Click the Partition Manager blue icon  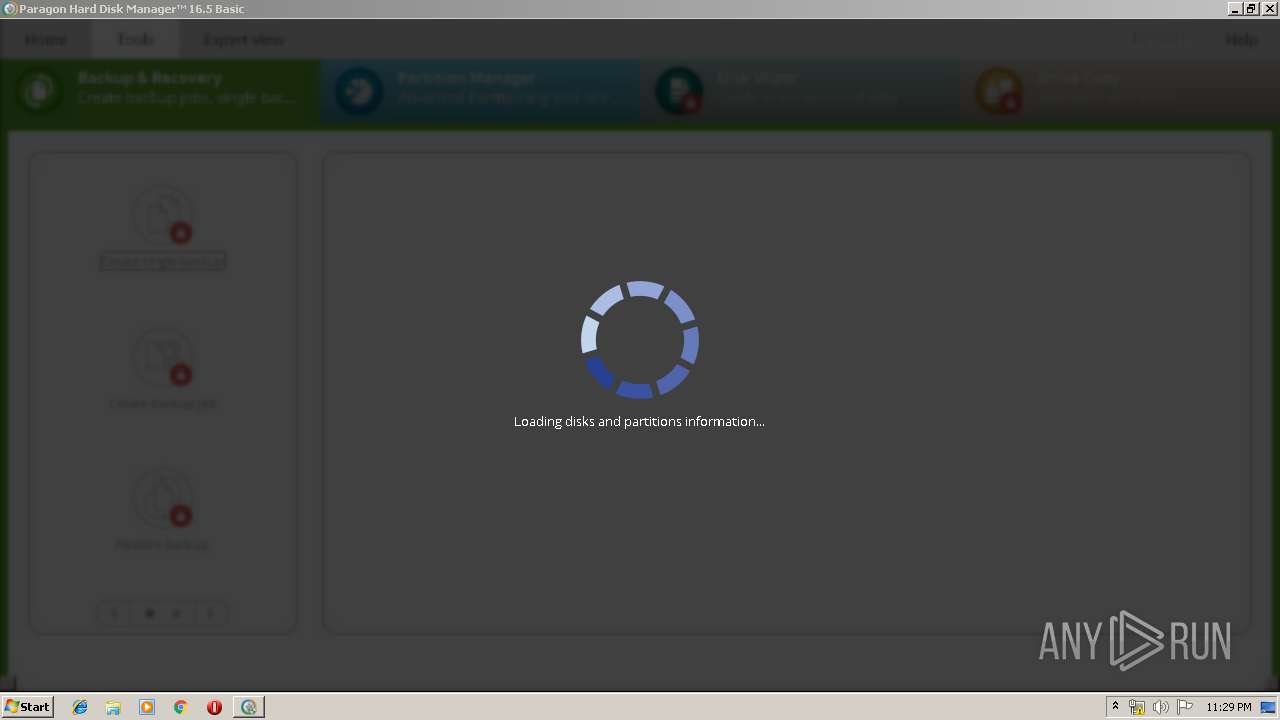click(x=359, y=91)
